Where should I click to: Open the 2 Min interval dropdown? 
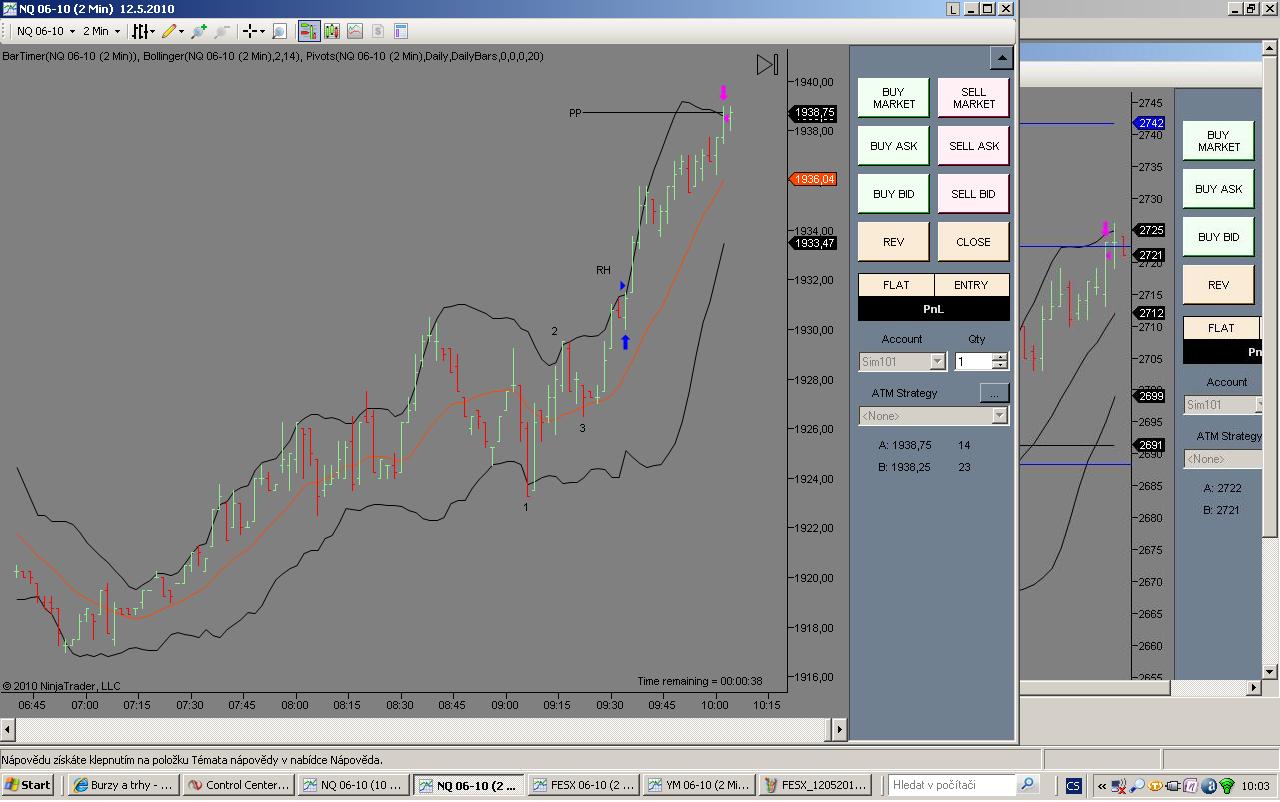tap(101, 31)
